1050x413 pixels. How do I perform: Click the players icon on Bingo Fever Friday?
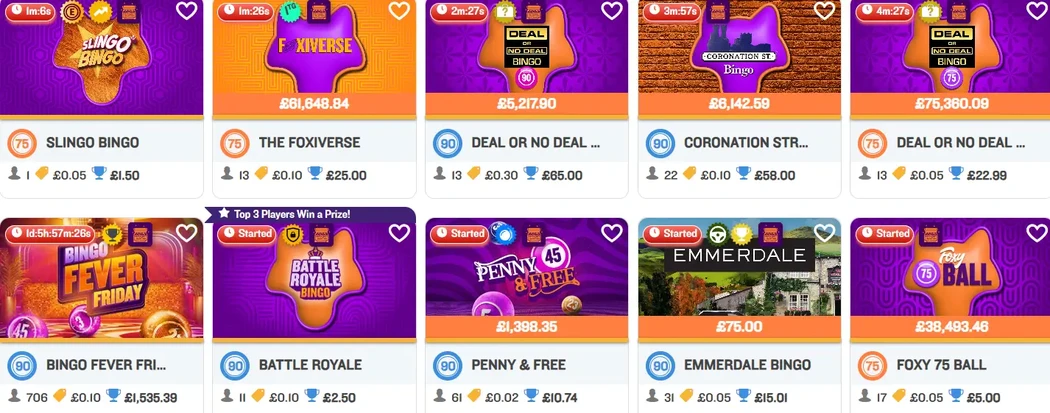coord(14,396)
